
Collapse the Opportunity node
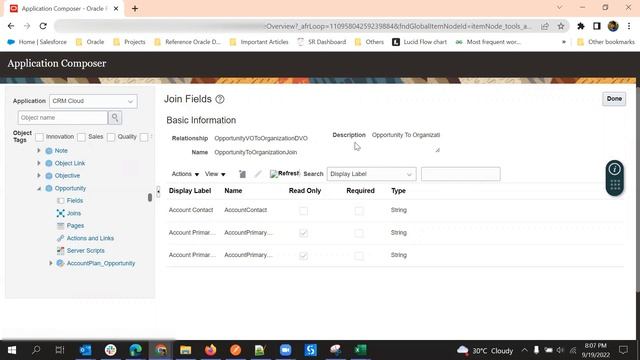[39, 188]
